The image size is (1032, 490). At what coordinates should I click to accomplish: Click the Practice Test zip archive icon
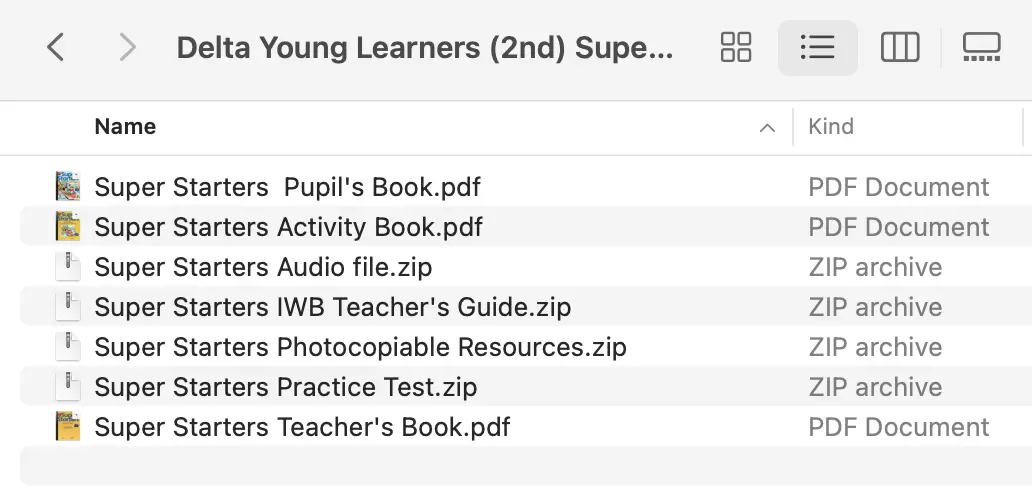[x=68, y=387]
